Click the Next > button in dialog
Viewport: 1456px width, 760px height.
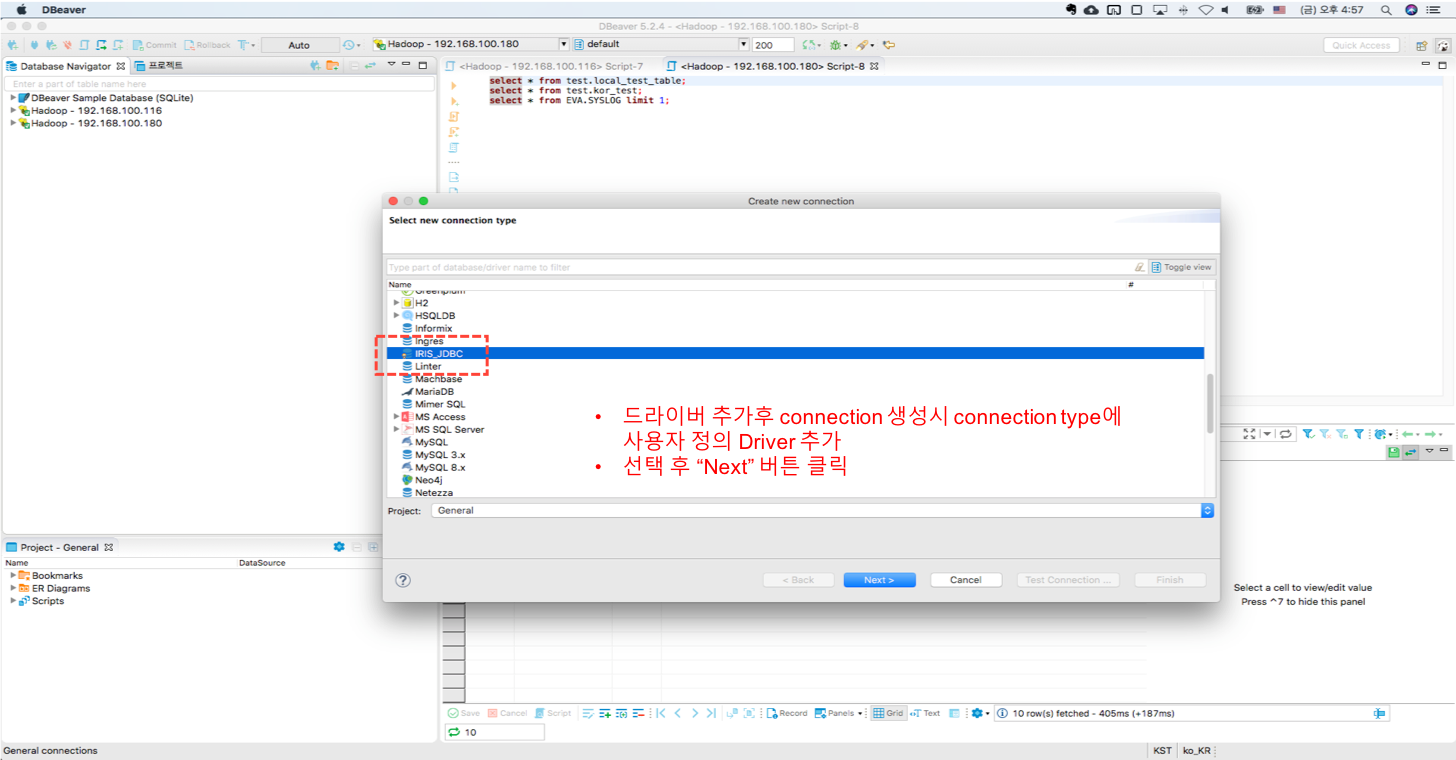(879, 580)
